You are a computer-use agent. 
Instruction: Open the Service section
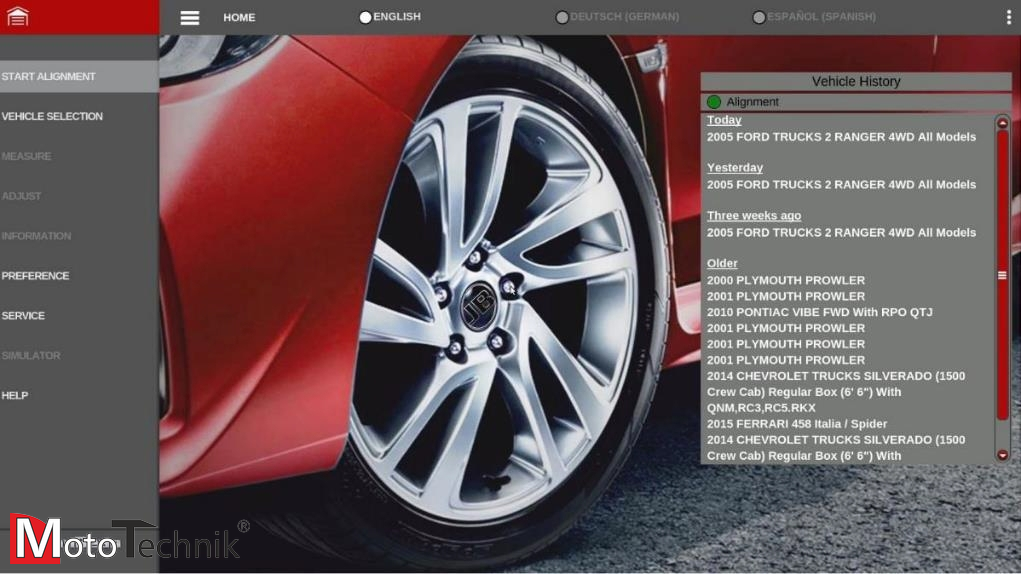click(x=23, y=316)
